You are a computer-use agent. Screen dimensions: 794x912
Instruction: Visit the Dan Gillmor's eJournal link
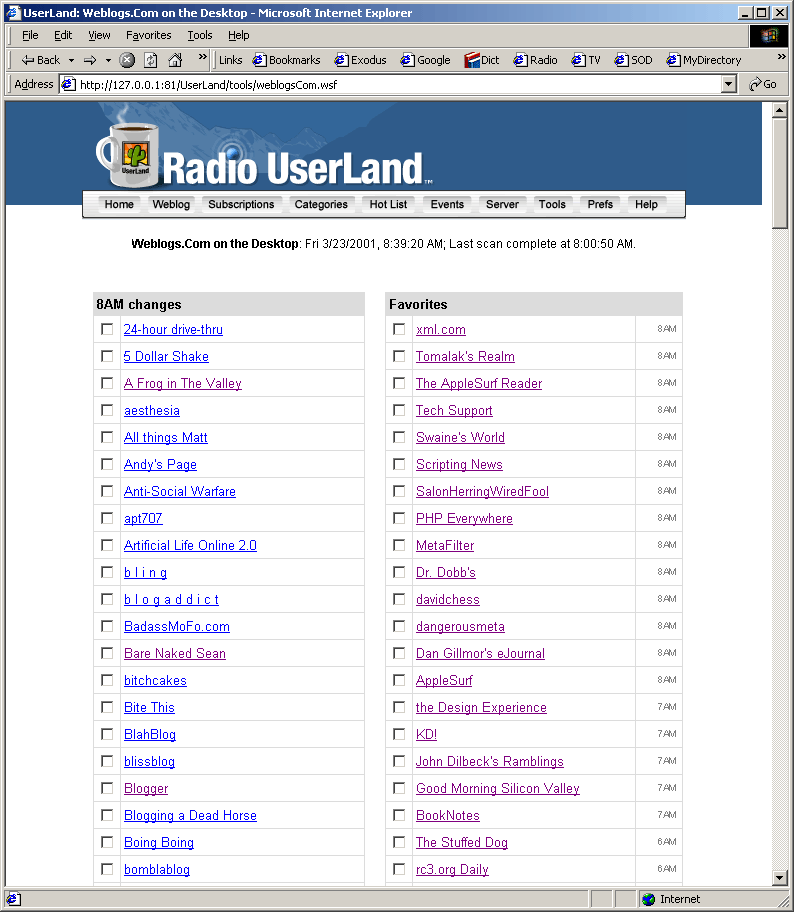(x=480, y=653)
